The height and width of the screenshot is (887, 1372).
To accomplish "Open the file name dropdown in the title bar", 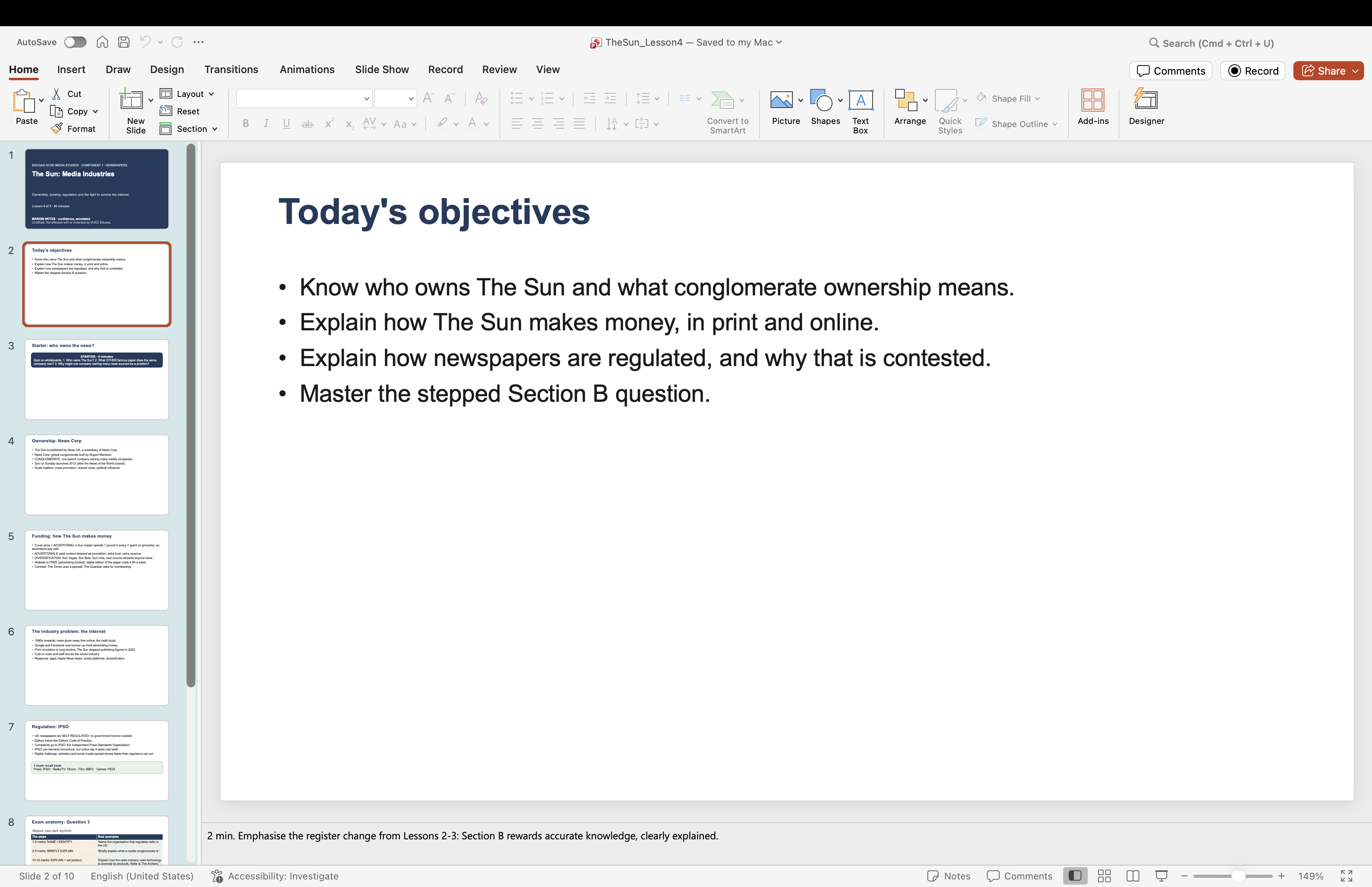I will (x=779, y=42).
